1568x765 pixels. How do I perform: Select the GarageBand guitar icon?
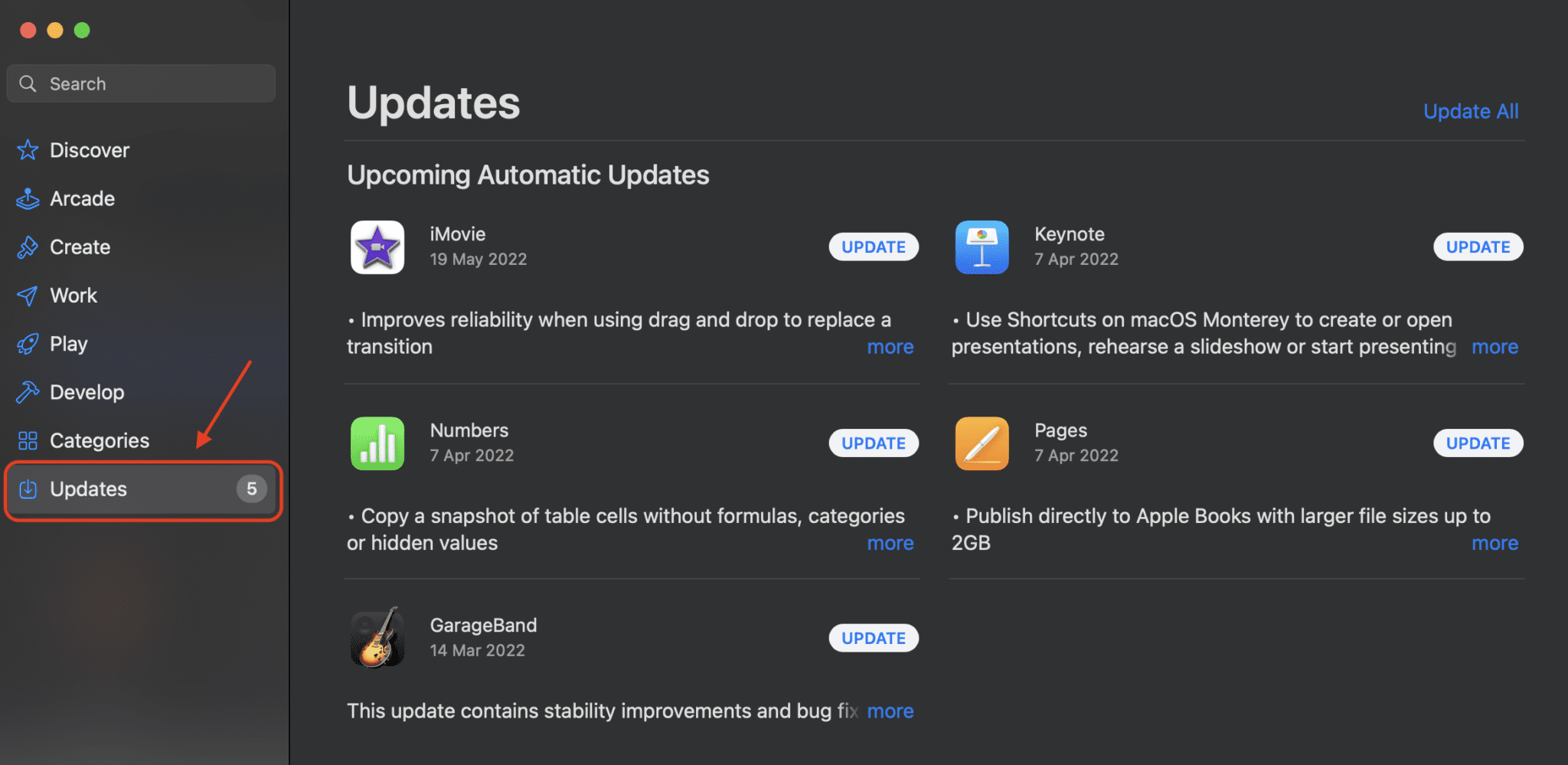377,637
